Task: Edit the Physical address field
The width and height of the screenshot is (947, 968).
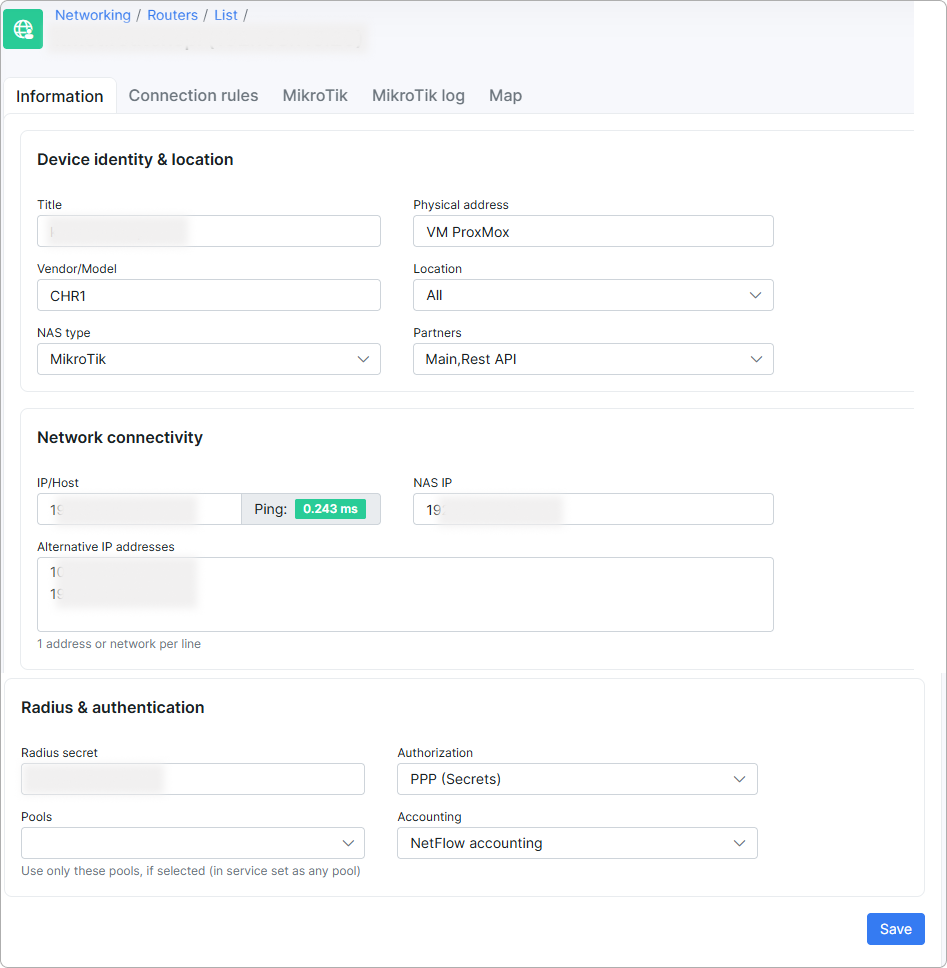Action: [593, 231]
